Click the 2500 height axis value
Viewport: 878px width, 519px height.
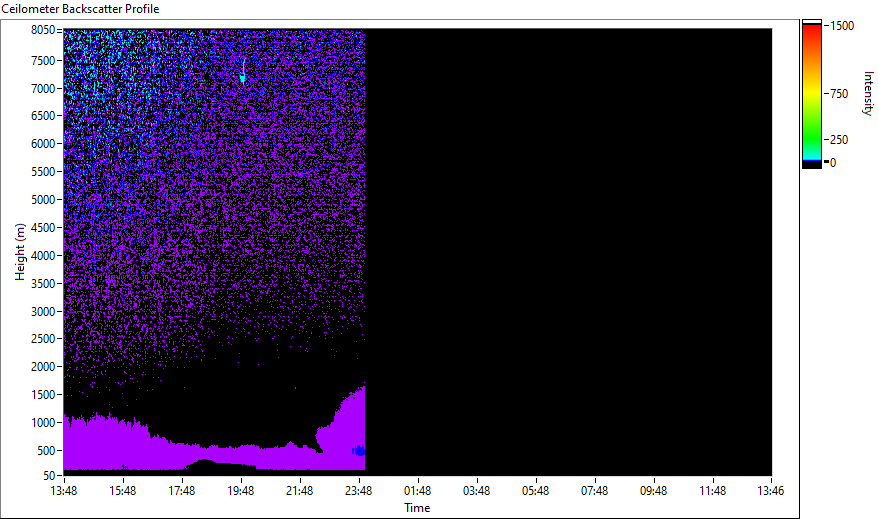[x=43, y=339]
